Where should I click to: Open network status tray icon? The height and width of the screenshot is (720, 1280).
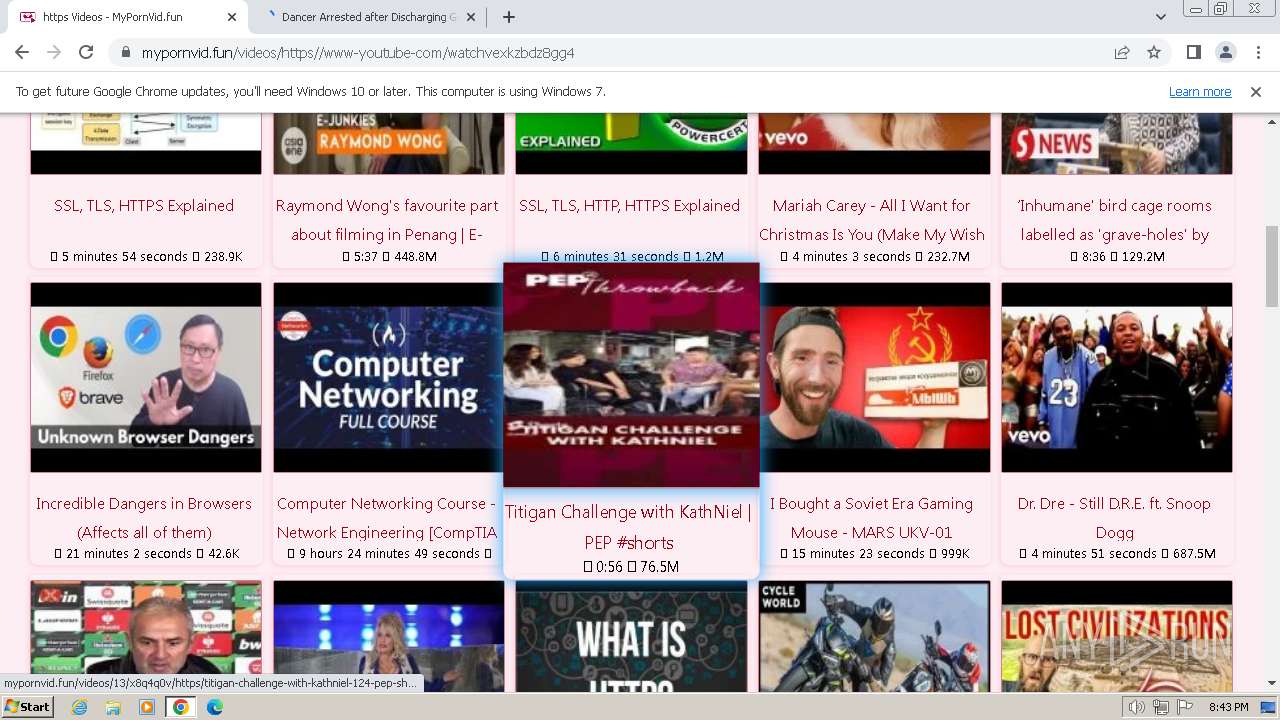[1160, 707]
